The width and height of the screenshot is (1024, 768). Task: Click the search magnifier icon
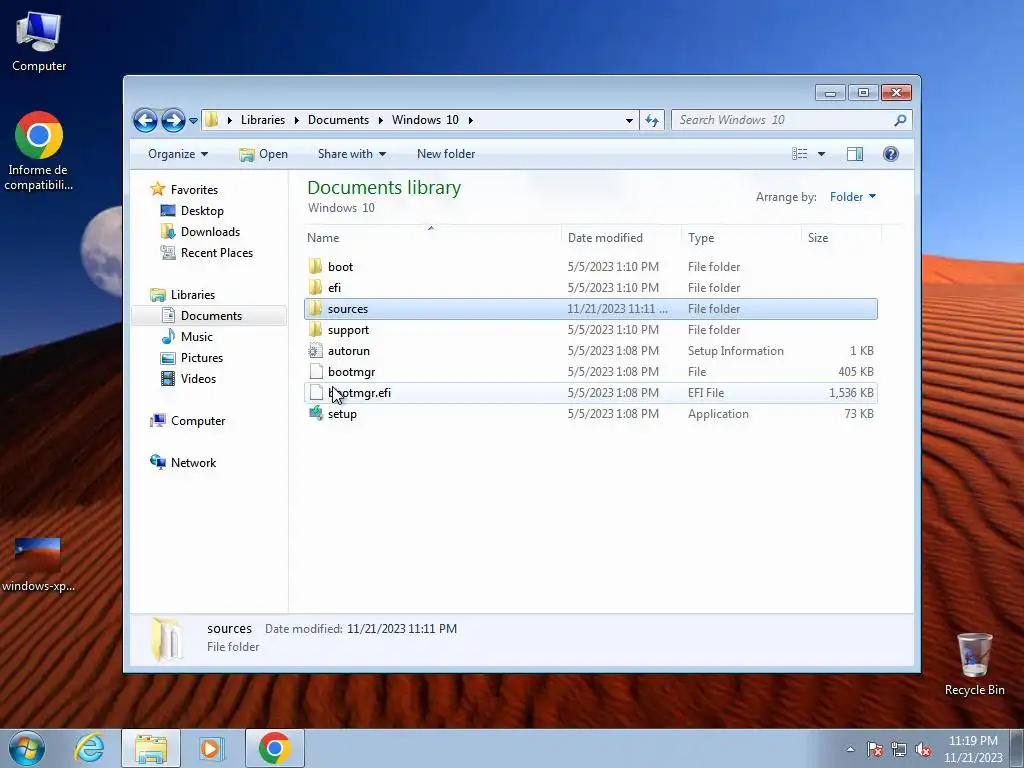[x=900, y=120]
